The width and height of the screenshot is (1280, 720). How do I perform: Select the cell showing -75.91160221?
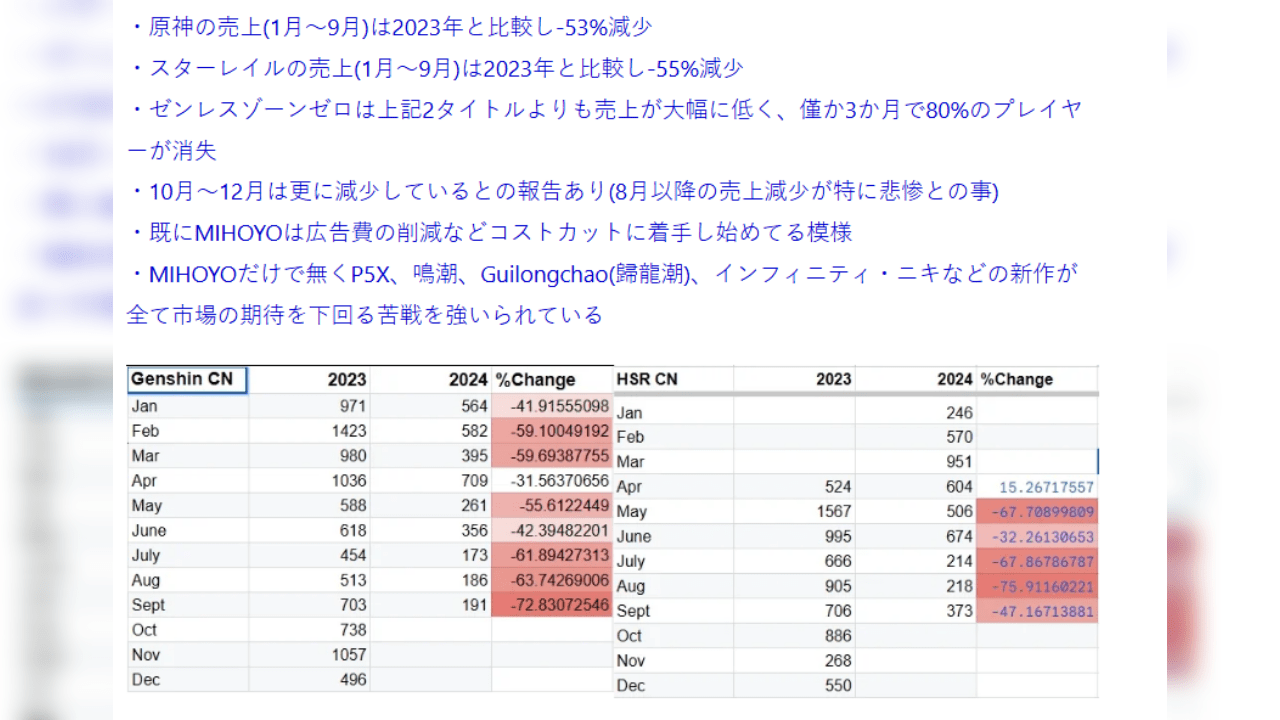coord(1037,586)
